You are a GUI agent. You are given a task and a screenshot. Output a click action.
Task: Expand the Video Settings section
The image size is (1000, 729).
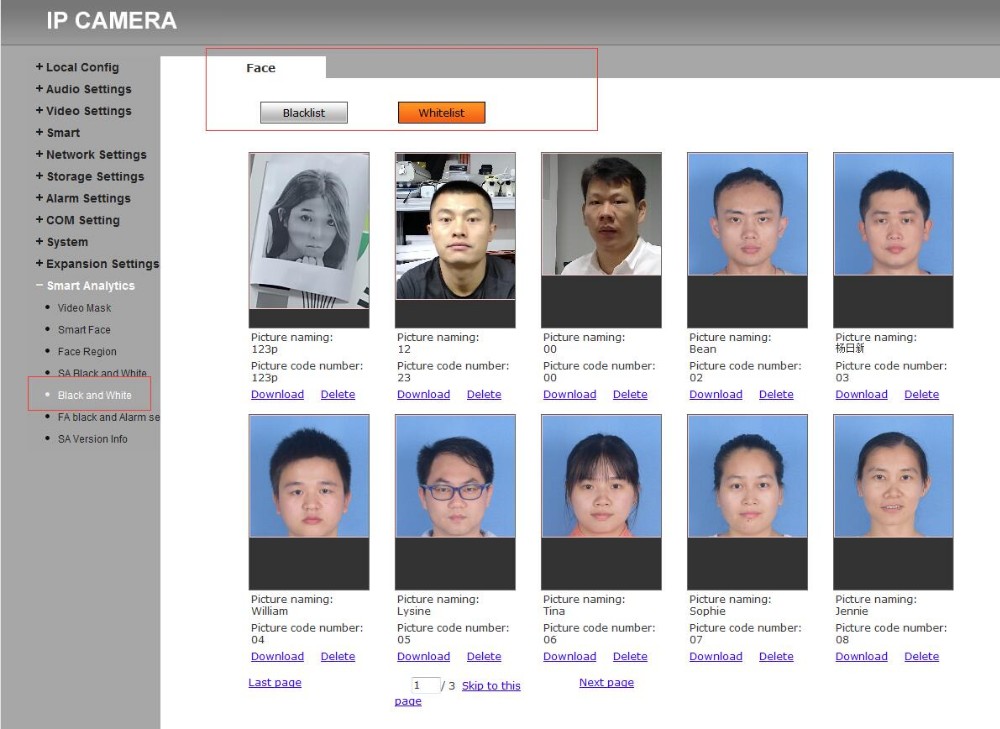(84, 110)
